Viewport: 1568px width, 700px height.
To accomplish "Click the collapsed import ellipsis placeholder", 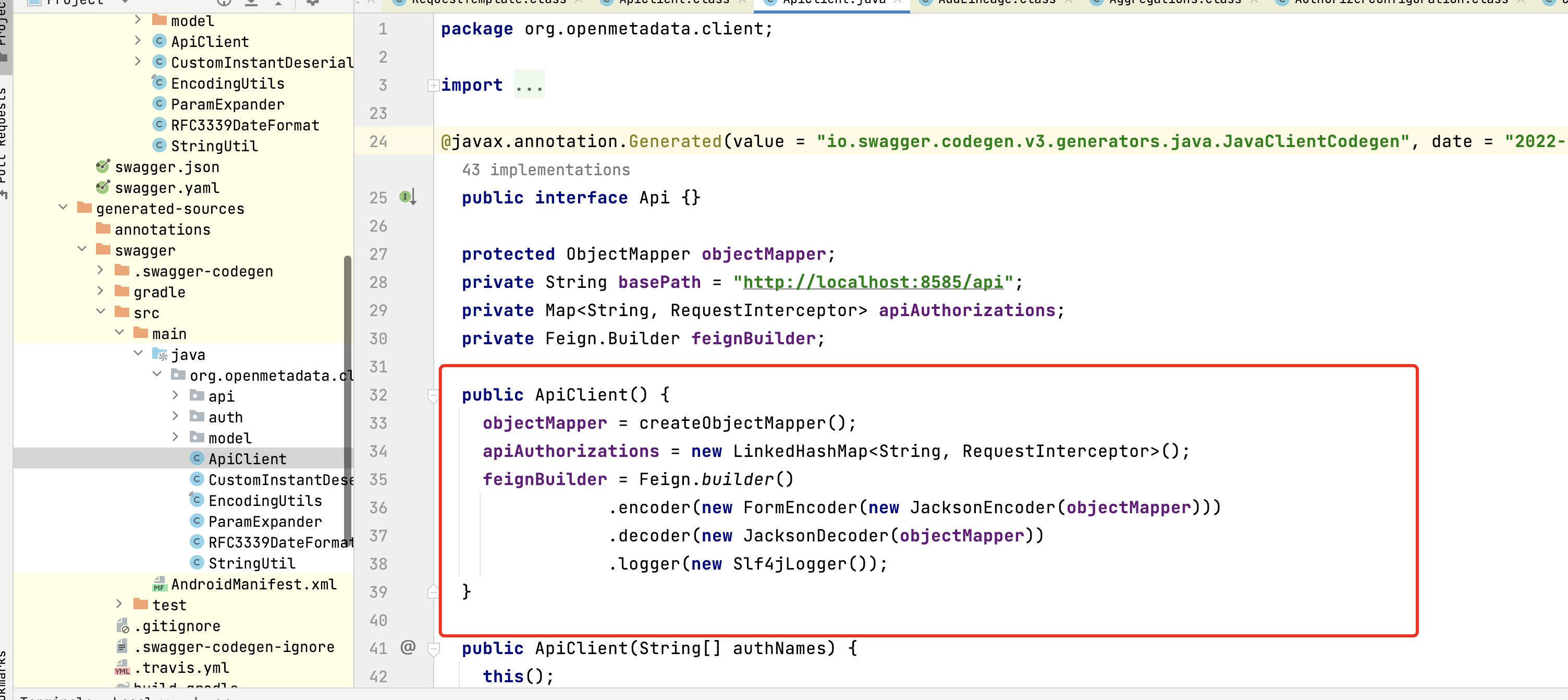I will coord(529,85).
